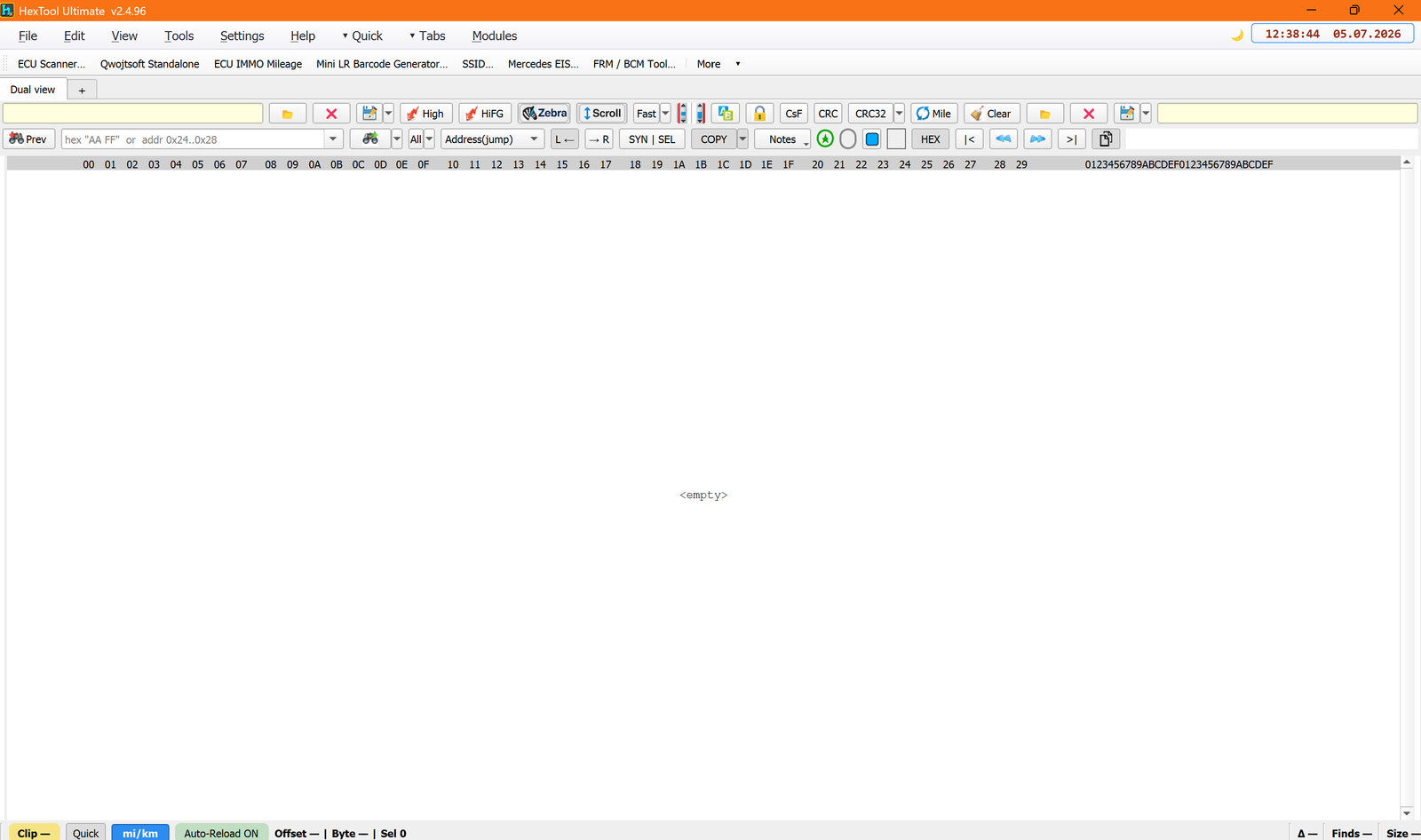
Task: Open the Tools menu
Action: tap(179, 36)
